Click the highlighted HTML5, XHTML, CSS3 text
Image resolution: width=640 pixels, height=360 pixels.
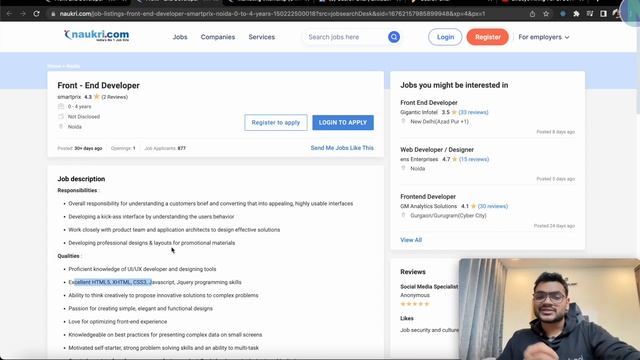click(x=113, y=282)
